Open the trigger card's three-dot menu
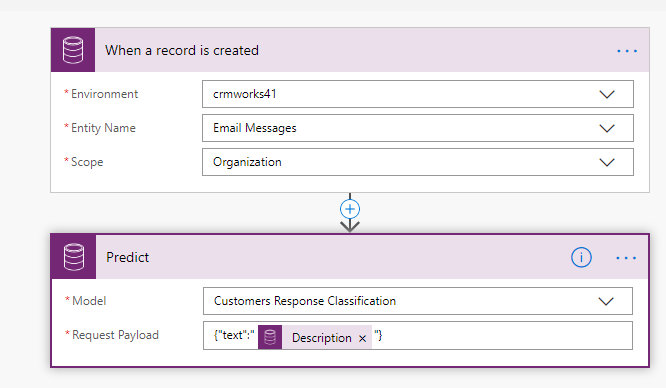Screen dimensions: 666x388 tap(627, 51)
